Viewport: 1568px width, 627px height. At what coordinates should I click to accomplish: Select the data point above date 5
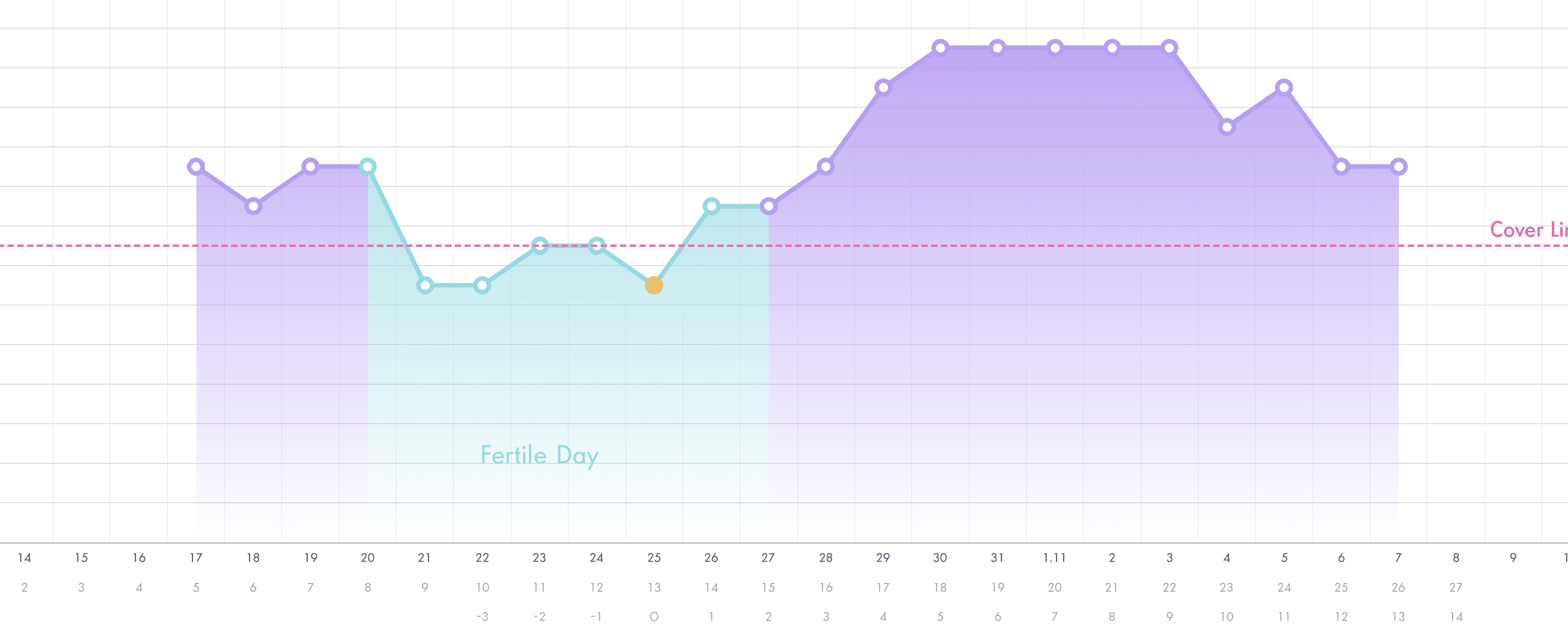1284,88
